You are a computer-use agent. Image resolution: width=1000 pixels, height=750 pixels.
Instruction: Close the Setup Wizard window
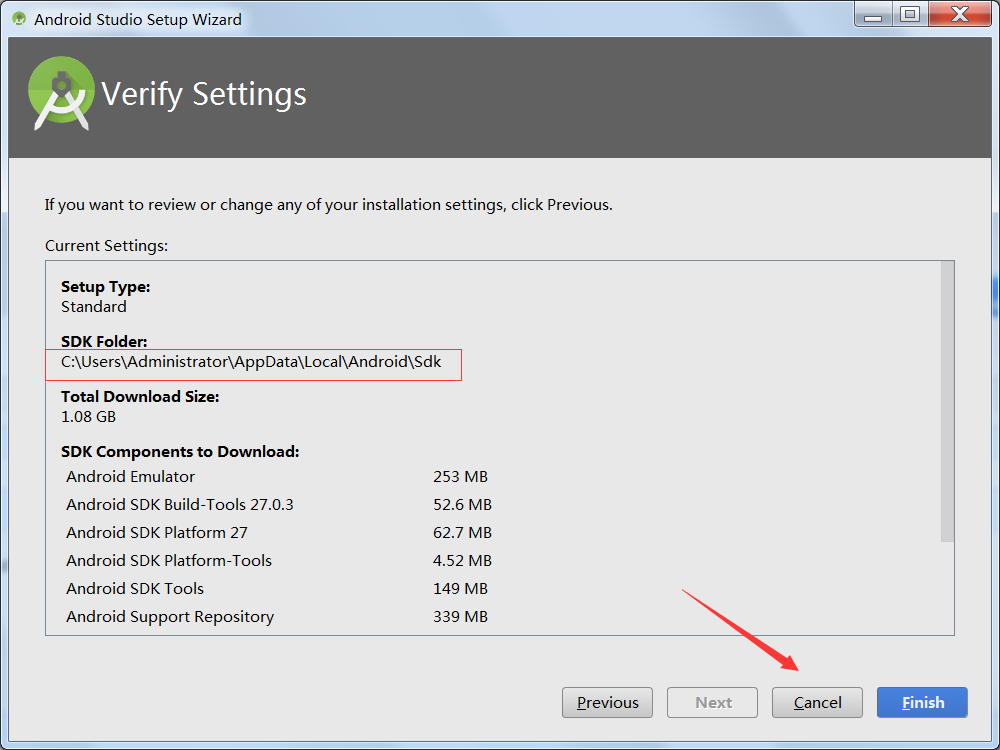tap(960, 15)
